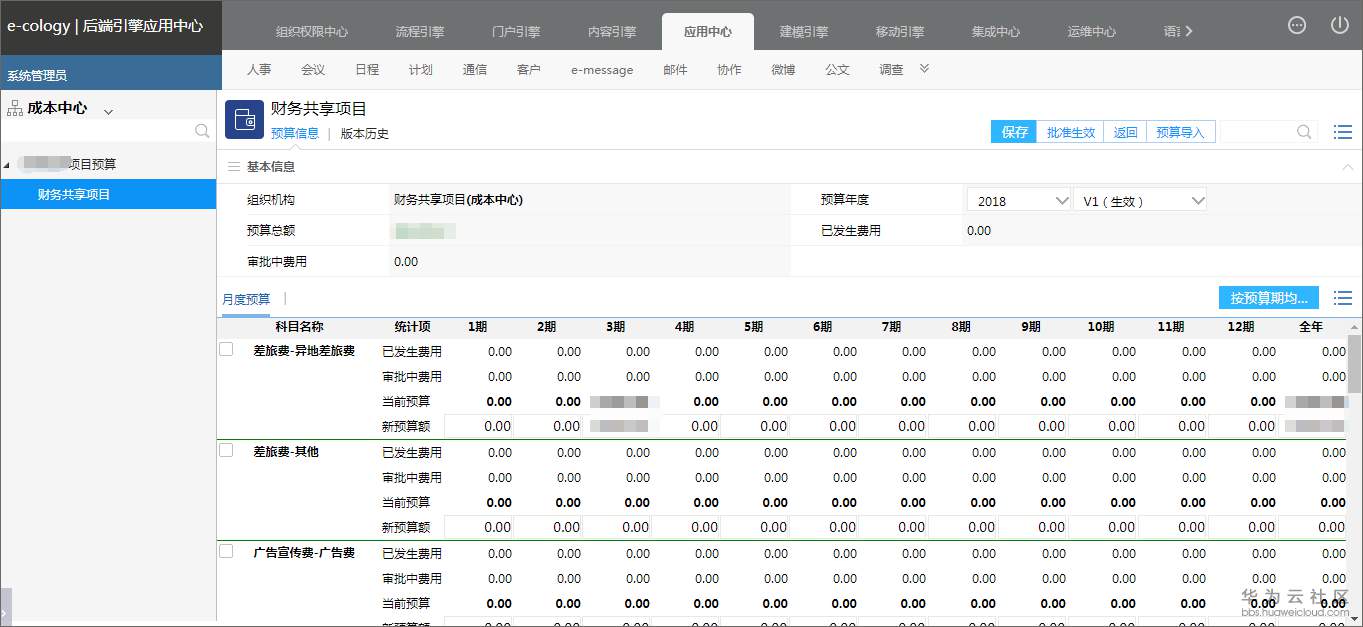Open the 人事 module
1363x627 pixels.
click(259, 70)
